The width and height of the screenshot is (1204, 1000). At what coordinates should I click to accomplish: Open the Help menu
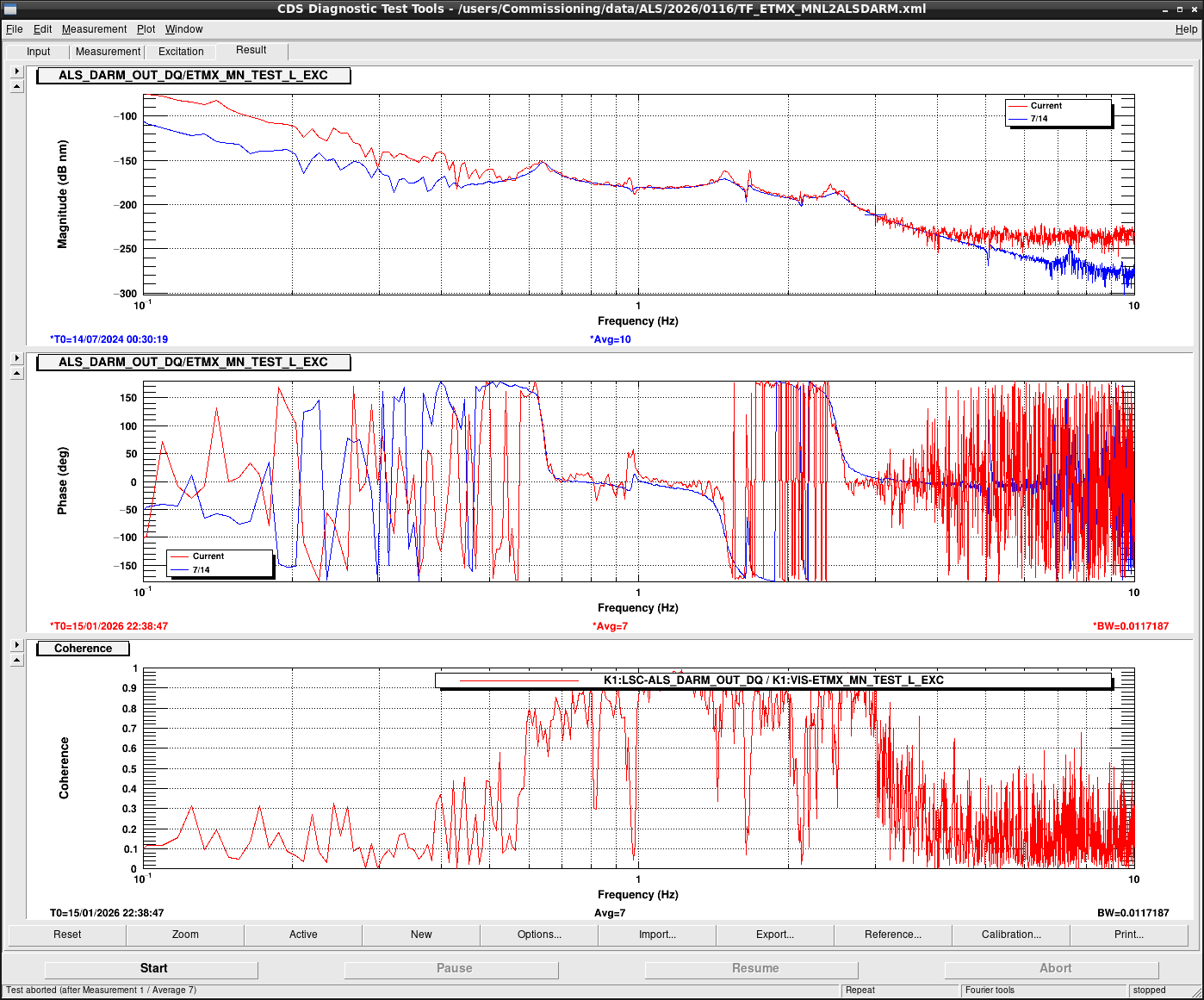(x=1186, y=29)
